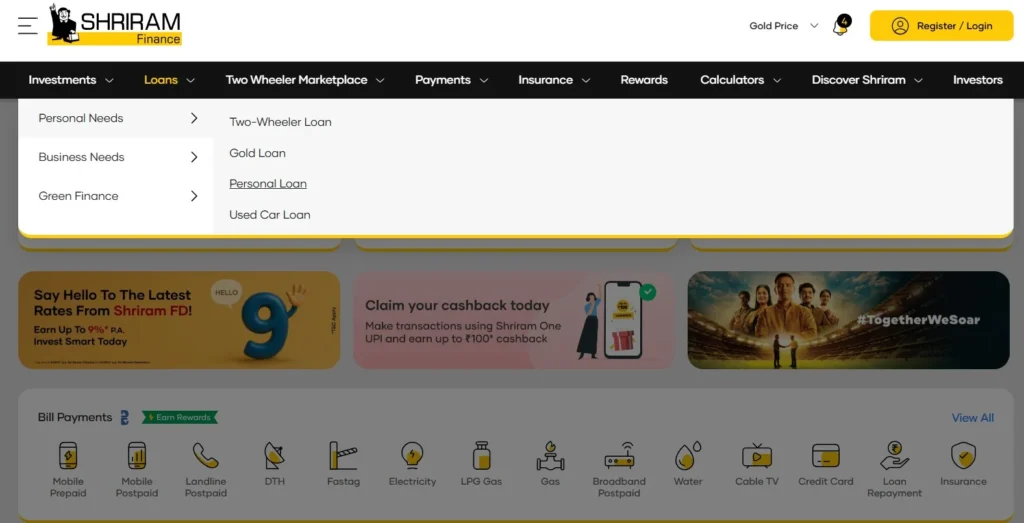Select Personal Needs category
The image size is (1024, 523).
(x=116, y=118)
